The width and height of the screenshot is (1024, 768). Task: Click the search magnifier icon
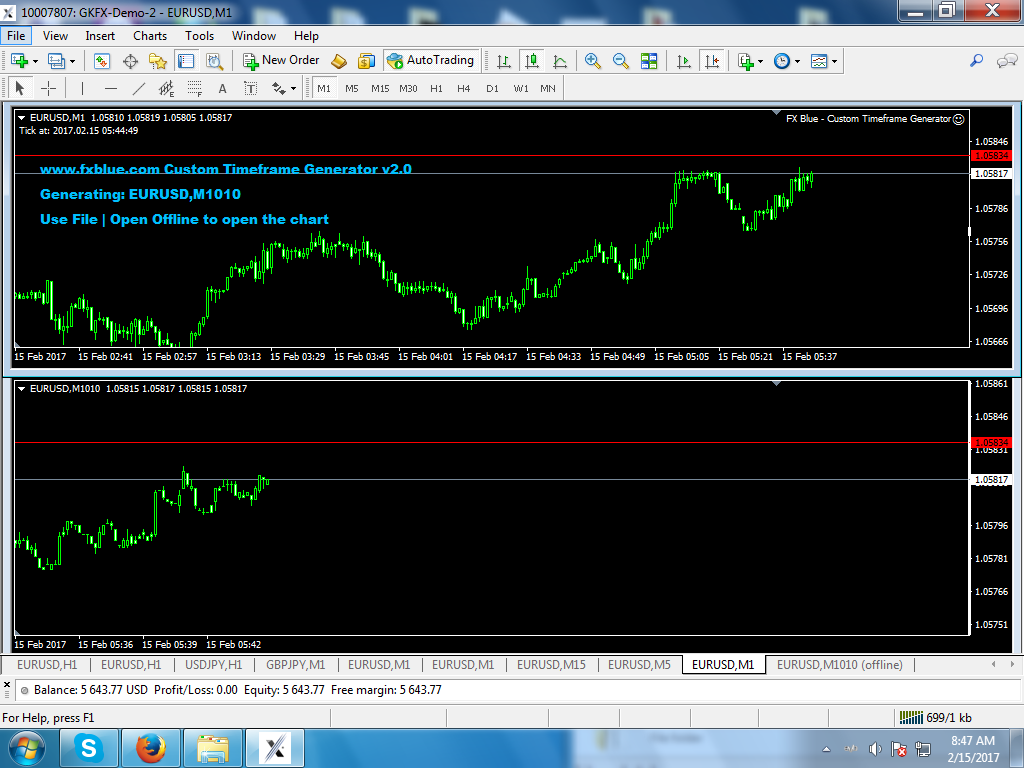[976, 60]
